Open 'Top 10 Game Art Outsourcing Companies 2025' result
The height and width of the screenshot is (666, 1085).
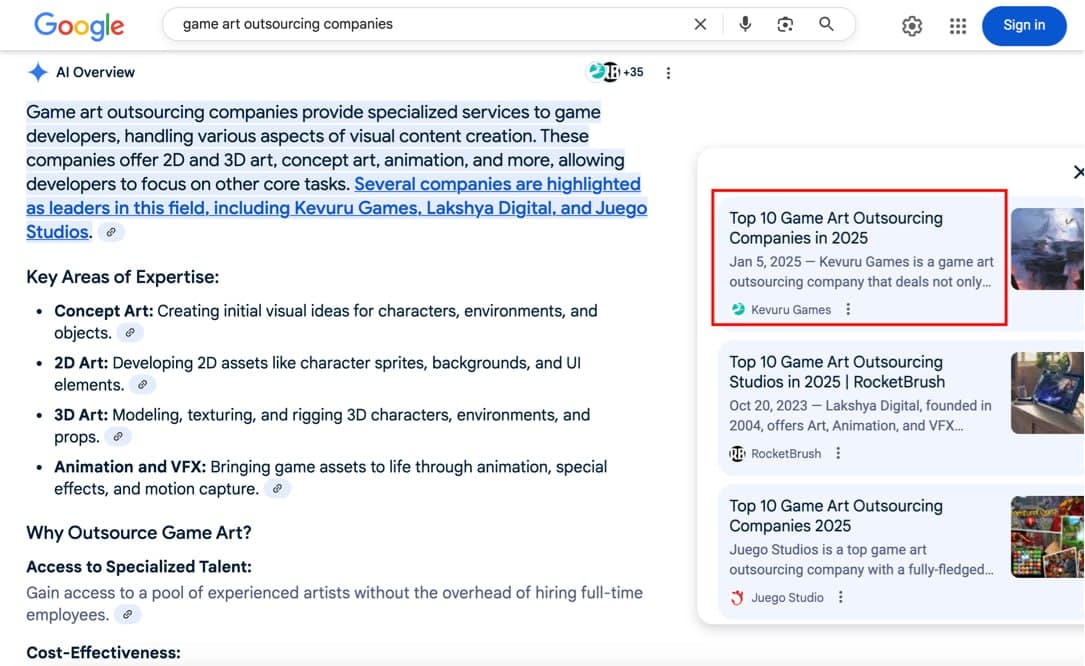(836, 516)
